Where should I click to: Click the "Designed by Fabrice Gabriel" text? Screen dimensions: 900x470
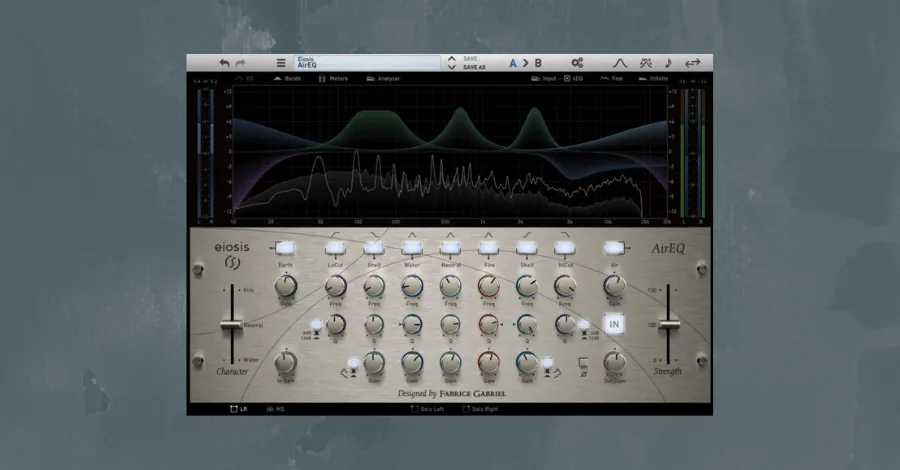[452, 393]
